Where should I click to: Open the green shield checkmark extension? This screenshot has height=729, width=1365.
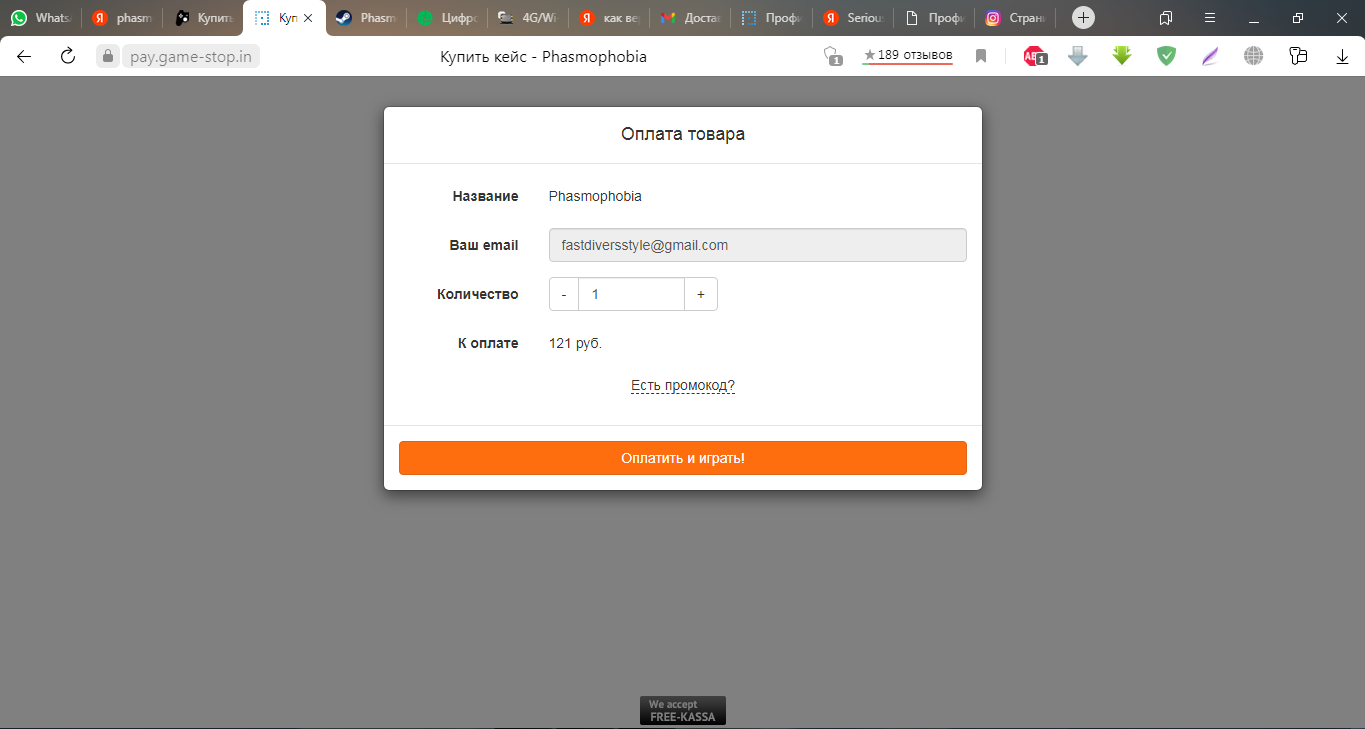[1166, 56]
